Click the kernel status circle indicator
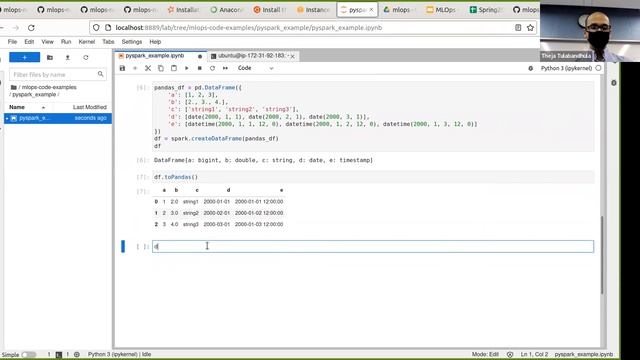 [x=598, y=68]
